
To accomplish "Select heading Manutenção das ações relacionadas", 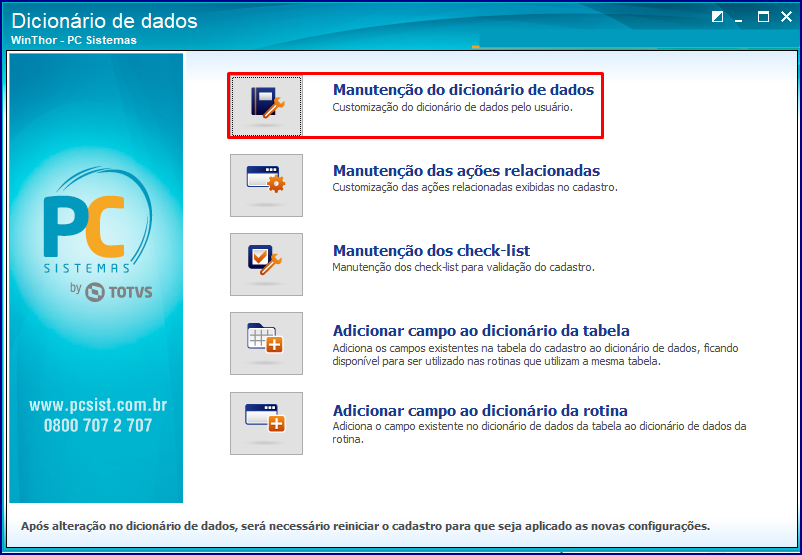I will click(x=466, y=170).
